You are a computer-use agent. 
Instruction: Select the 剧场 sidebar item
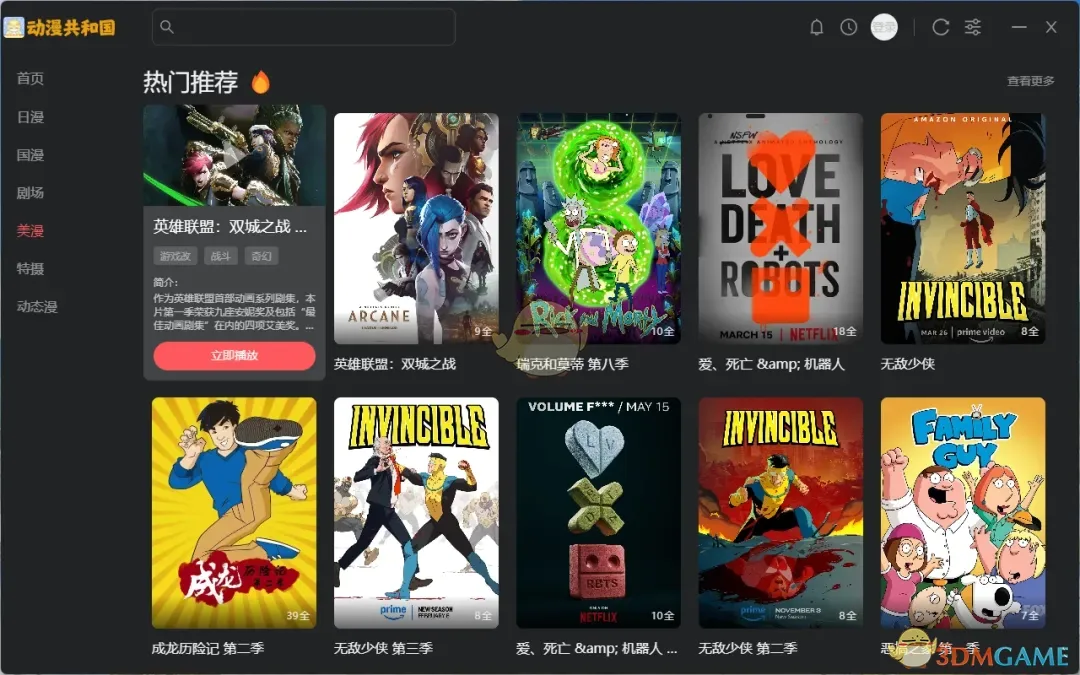(x=30, y=193)
